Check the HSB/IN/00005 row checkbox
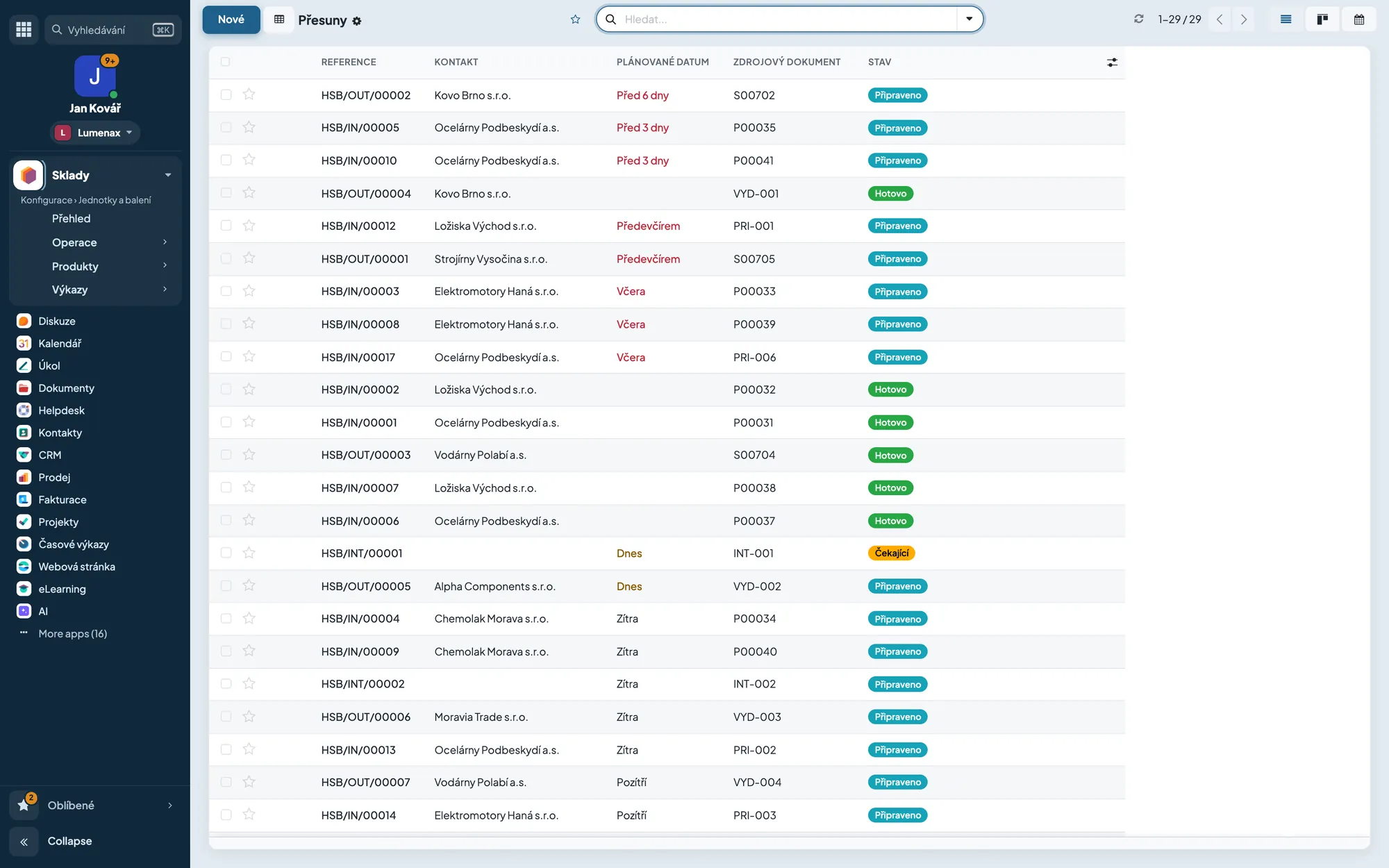Viewport: 1389px width, 868px height. pos(226,127)
